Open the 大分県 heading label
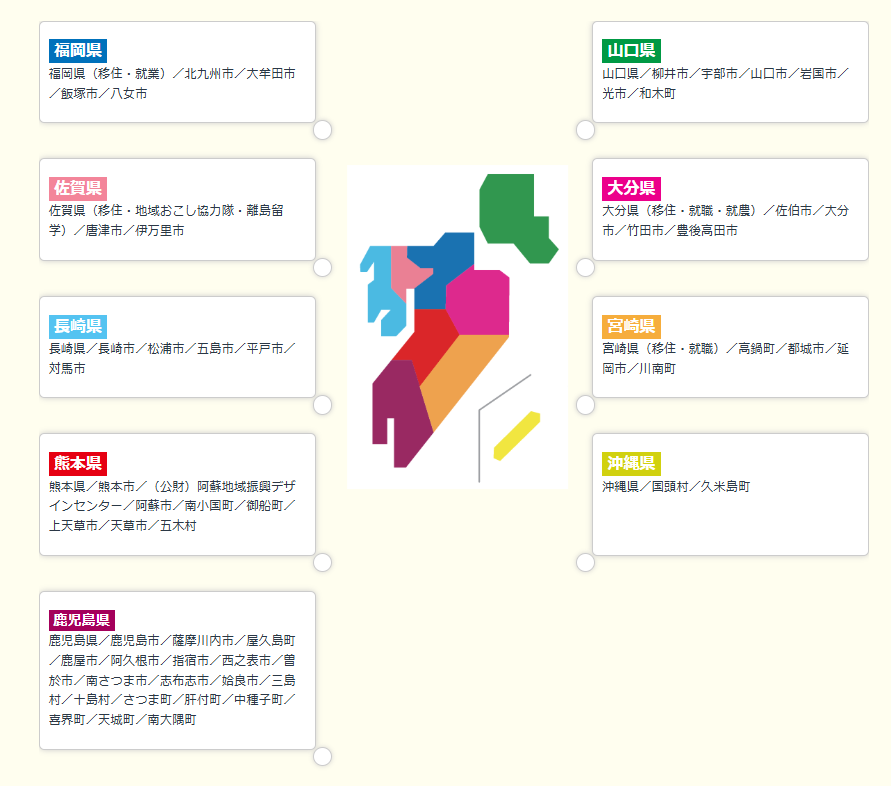891x786 pixels. click(631, 188)
